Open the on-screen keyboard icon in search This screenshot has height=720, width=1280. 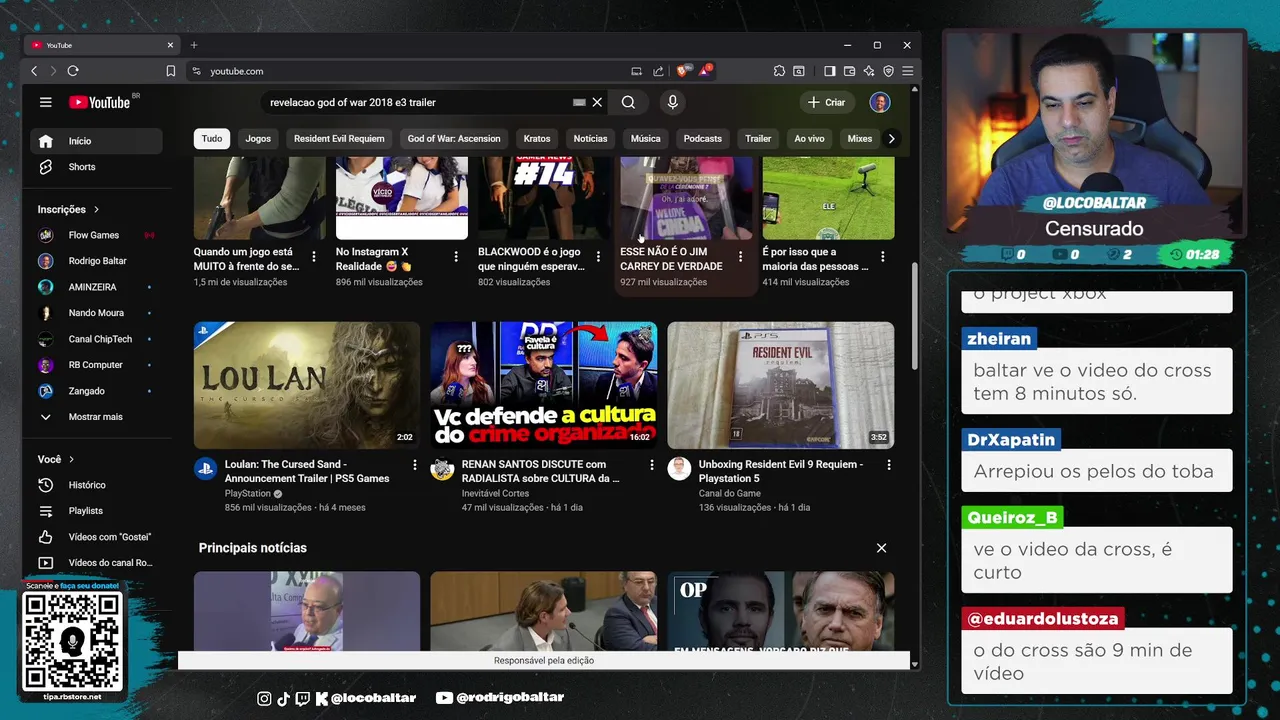[579, 102]
